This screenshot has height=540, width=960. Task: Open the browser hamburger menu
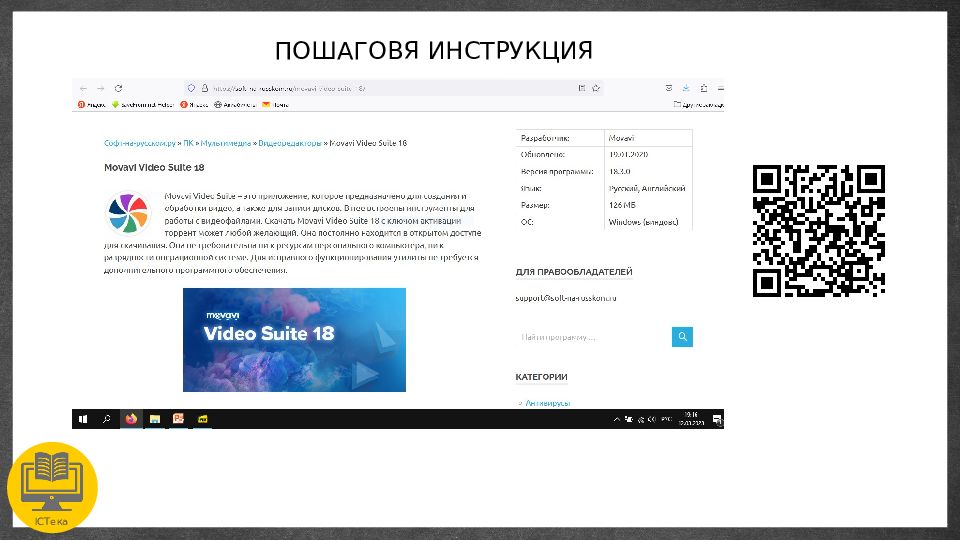pyautogui.click(x=717, y=88)
